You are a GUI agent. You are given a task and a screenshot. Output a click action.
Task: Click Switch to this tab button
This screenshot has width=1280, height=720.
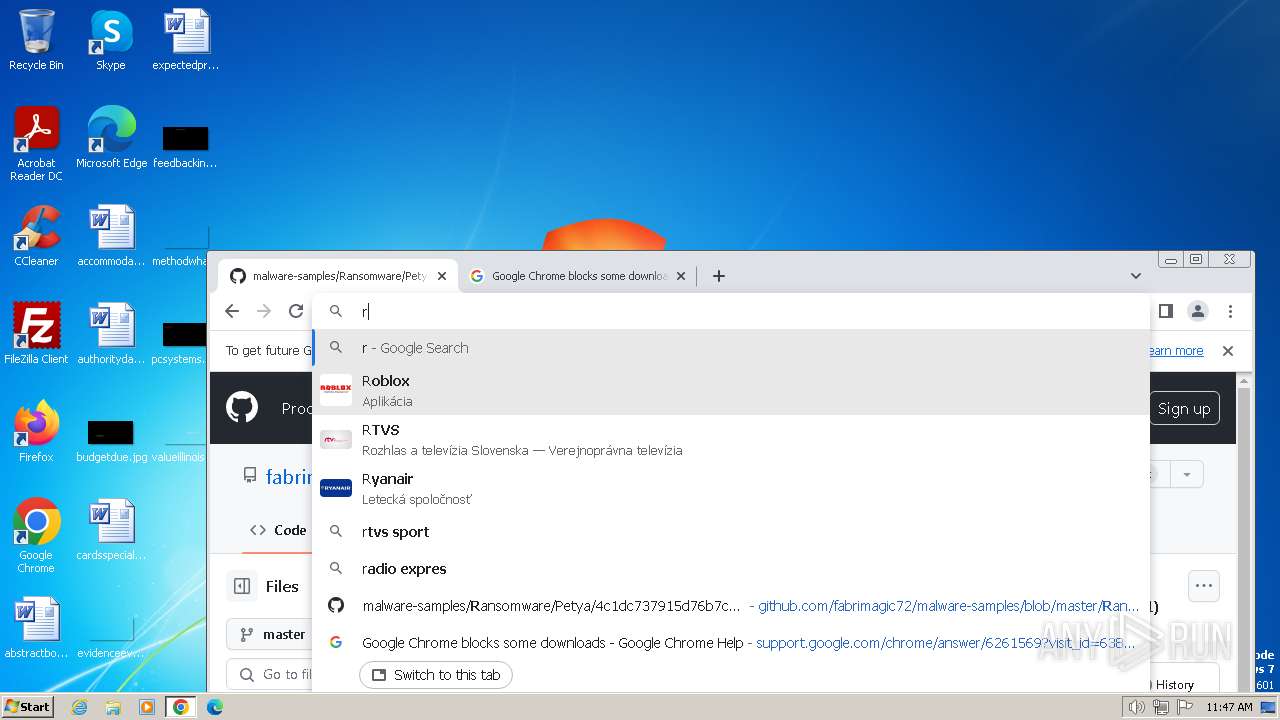point(436,675)
